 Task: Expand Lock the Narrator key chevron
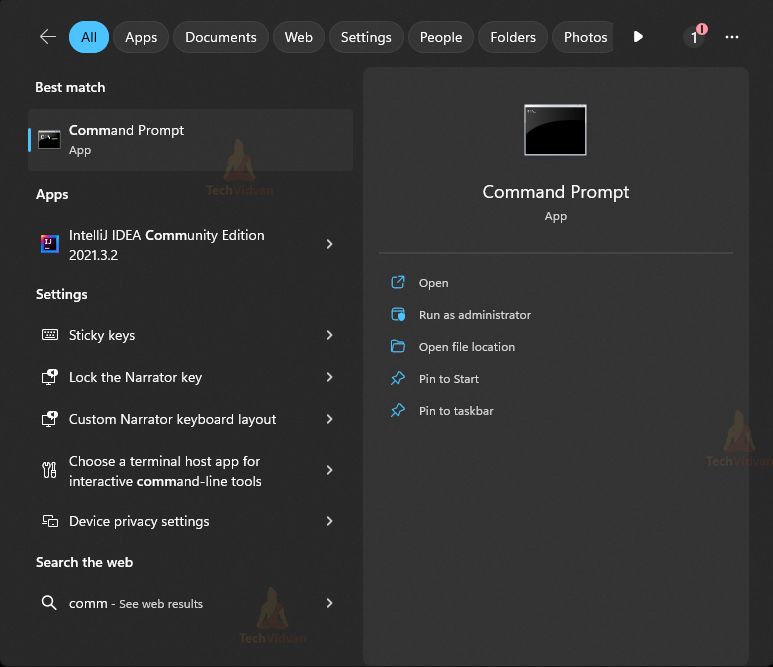[329, 377]
